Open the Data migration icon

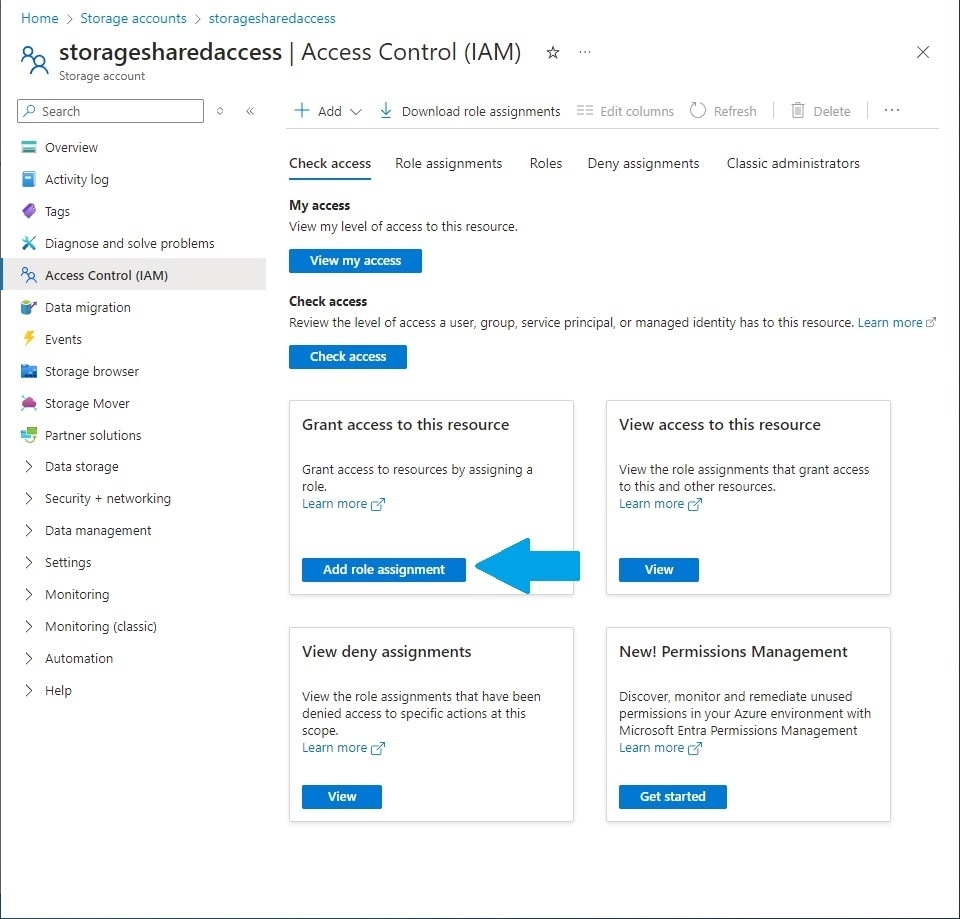[29, 307]
